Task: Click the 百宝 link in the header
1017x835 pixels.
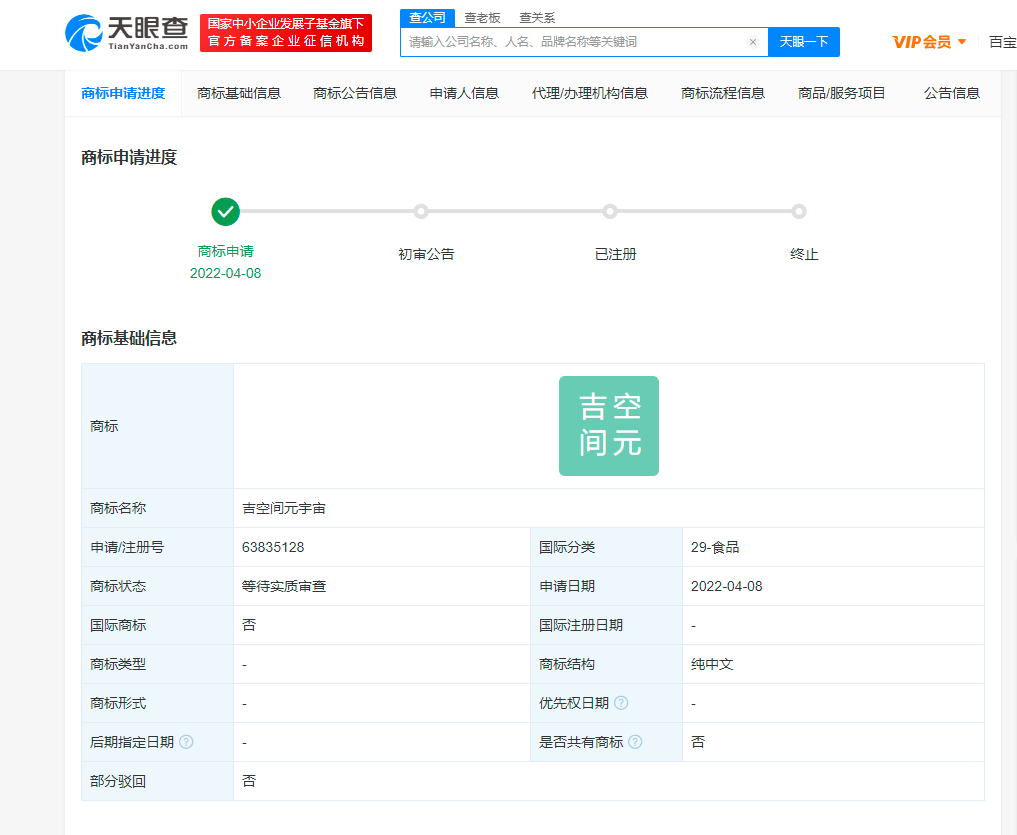Action: (x=1002, y=42)
